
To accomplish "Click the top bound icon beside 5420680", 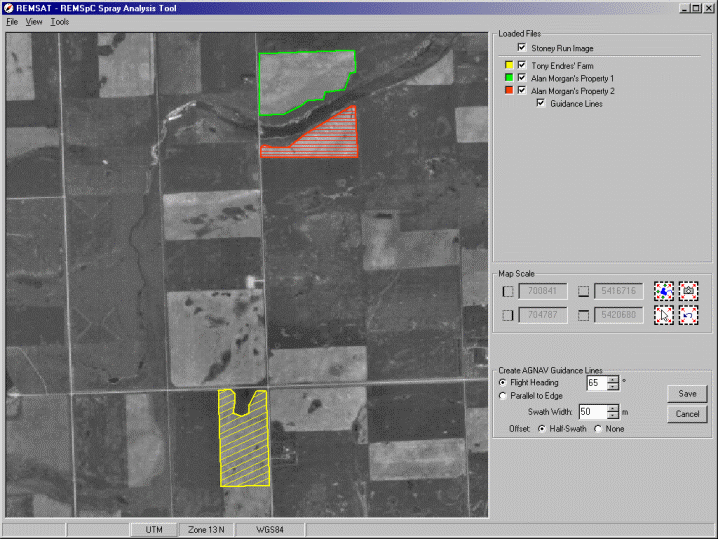I will (584, 315).
